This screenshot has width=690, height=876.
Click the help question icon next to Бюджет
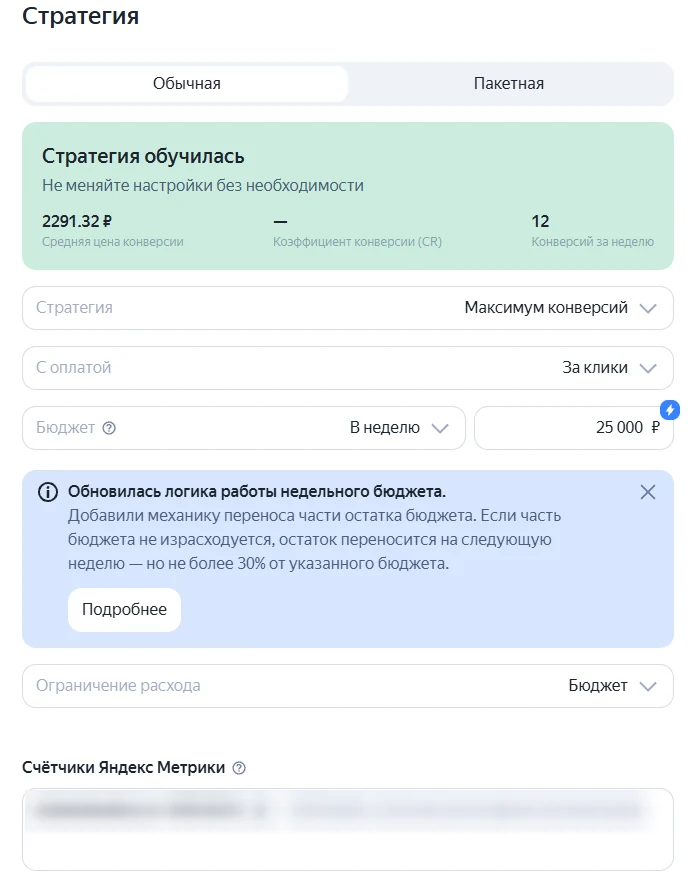[x=110, y=428]
